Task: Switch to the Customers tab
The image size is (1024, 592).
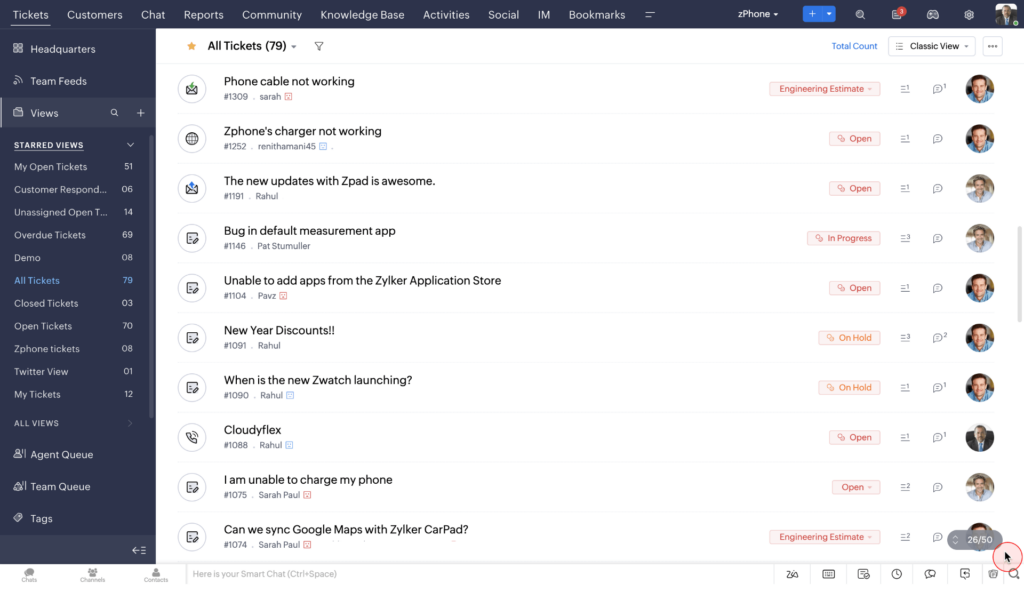Action: (95, 14)
